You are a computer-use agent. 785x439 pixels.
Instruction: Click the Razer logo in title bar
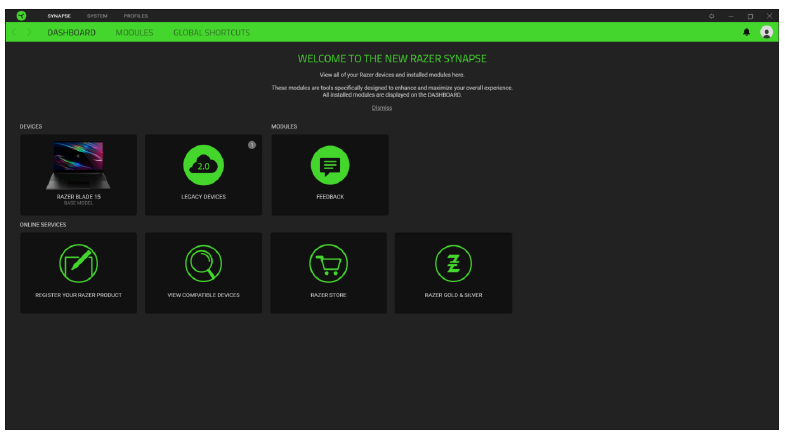click(x=21, y=16)
